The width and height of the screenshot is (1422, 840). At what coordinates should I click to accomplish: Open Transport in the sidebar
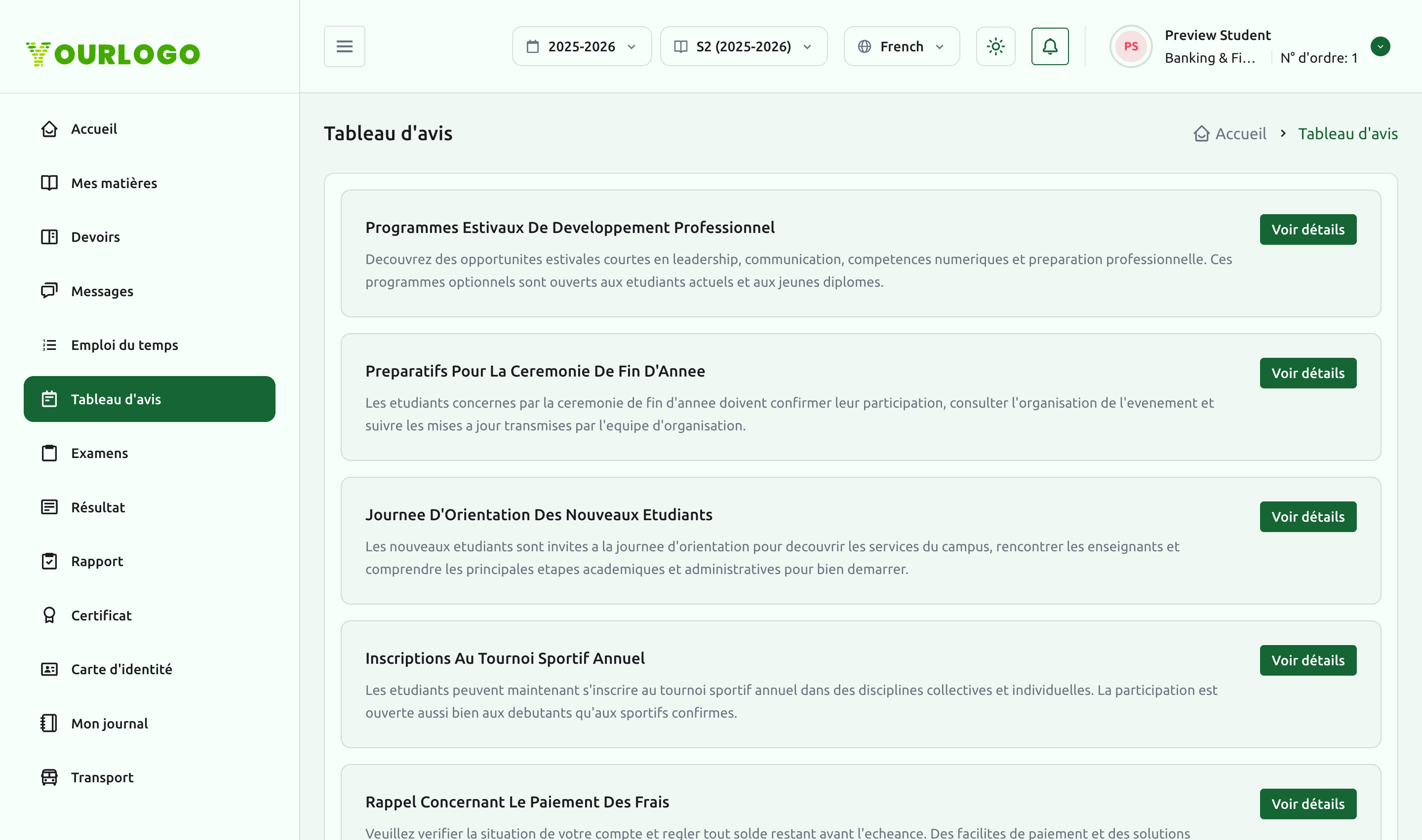pyautogui.click(x=150, y=777)
